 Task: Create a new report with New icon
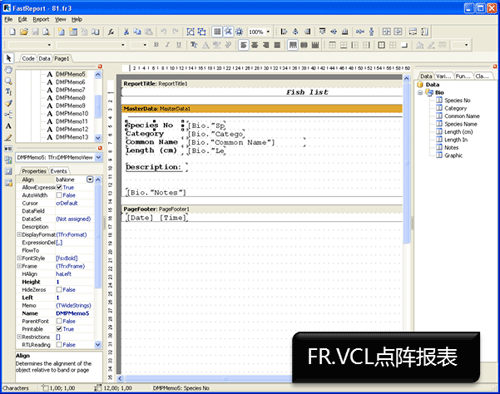point(12,32)
